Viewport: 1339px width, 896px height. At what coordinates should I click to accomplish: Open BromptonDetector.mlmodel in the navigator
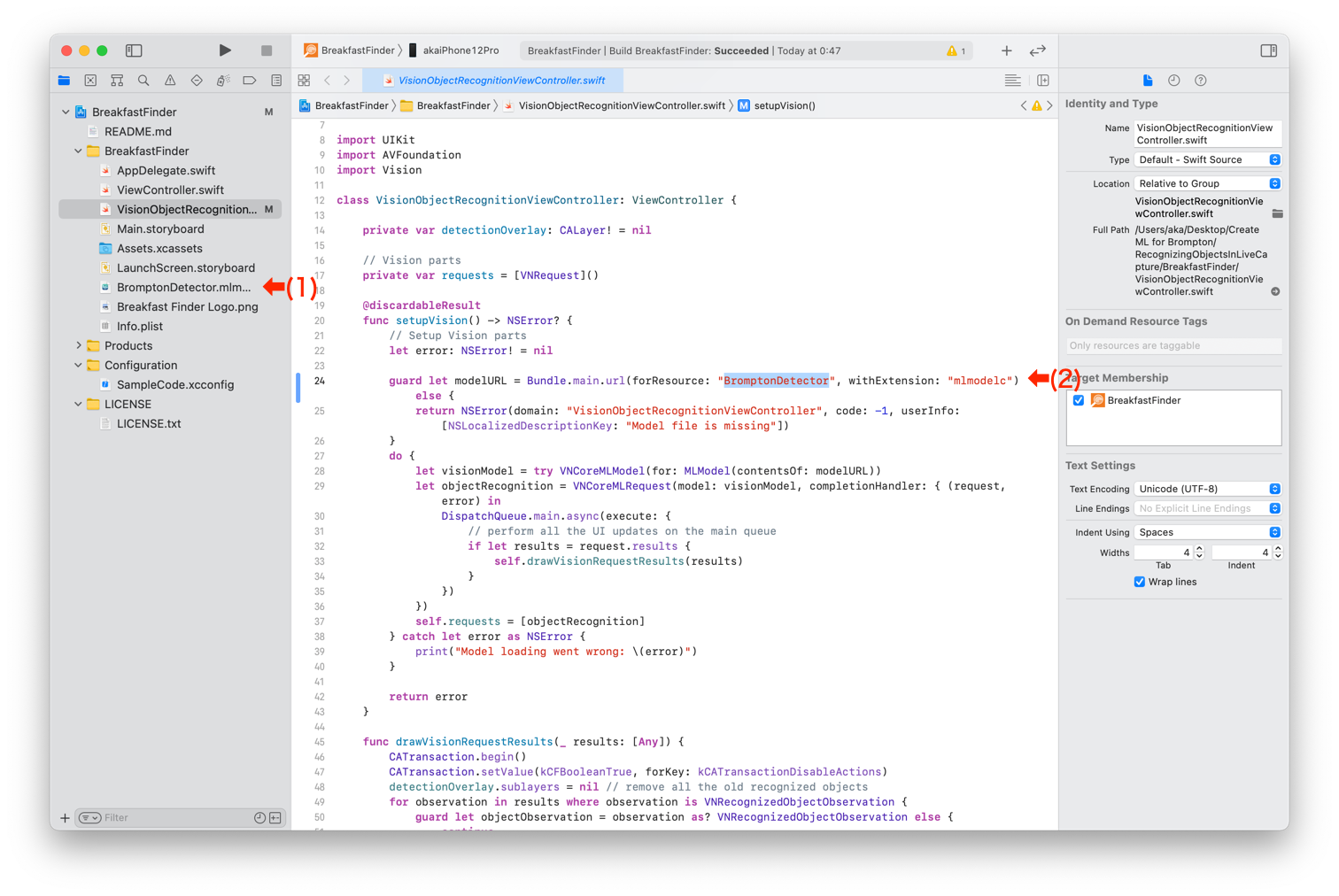tap(183, 288)
